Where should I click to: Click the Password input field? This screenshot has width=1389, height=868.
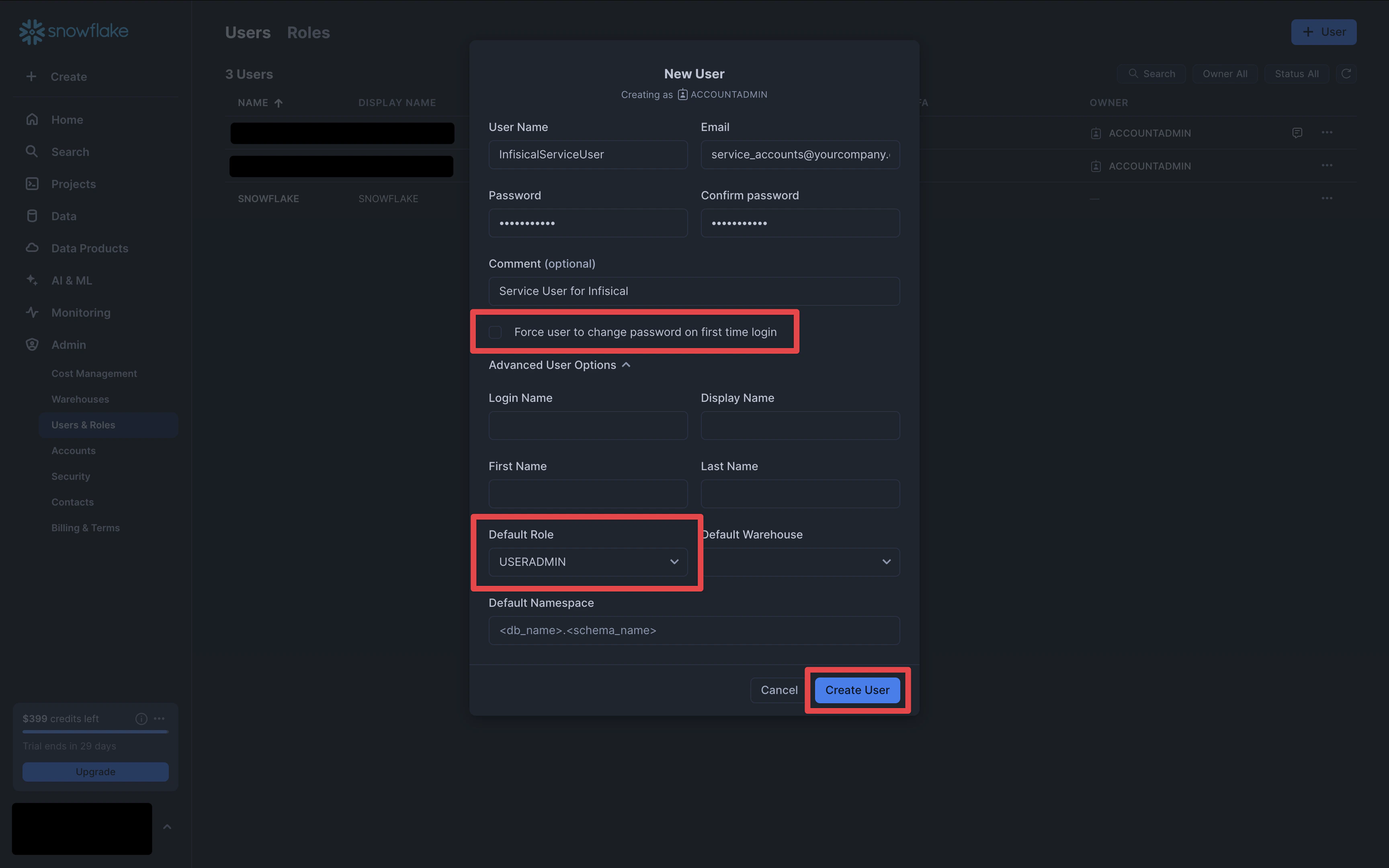pos(588,223)
